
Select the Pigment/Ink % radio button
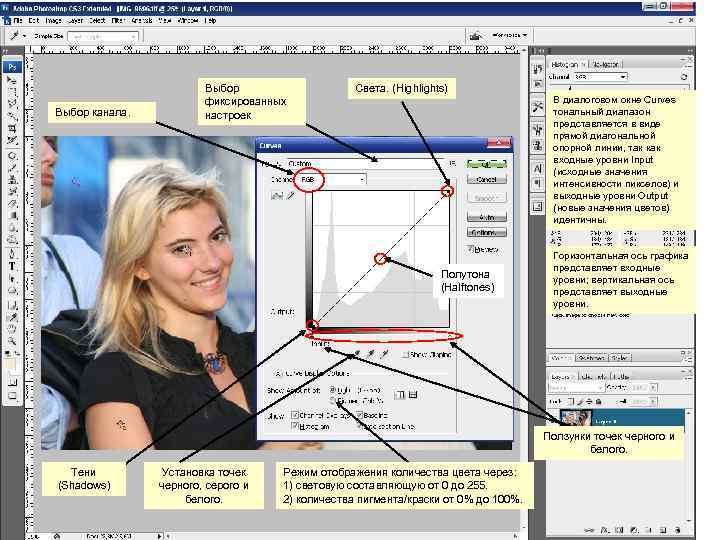coord(332,401)
